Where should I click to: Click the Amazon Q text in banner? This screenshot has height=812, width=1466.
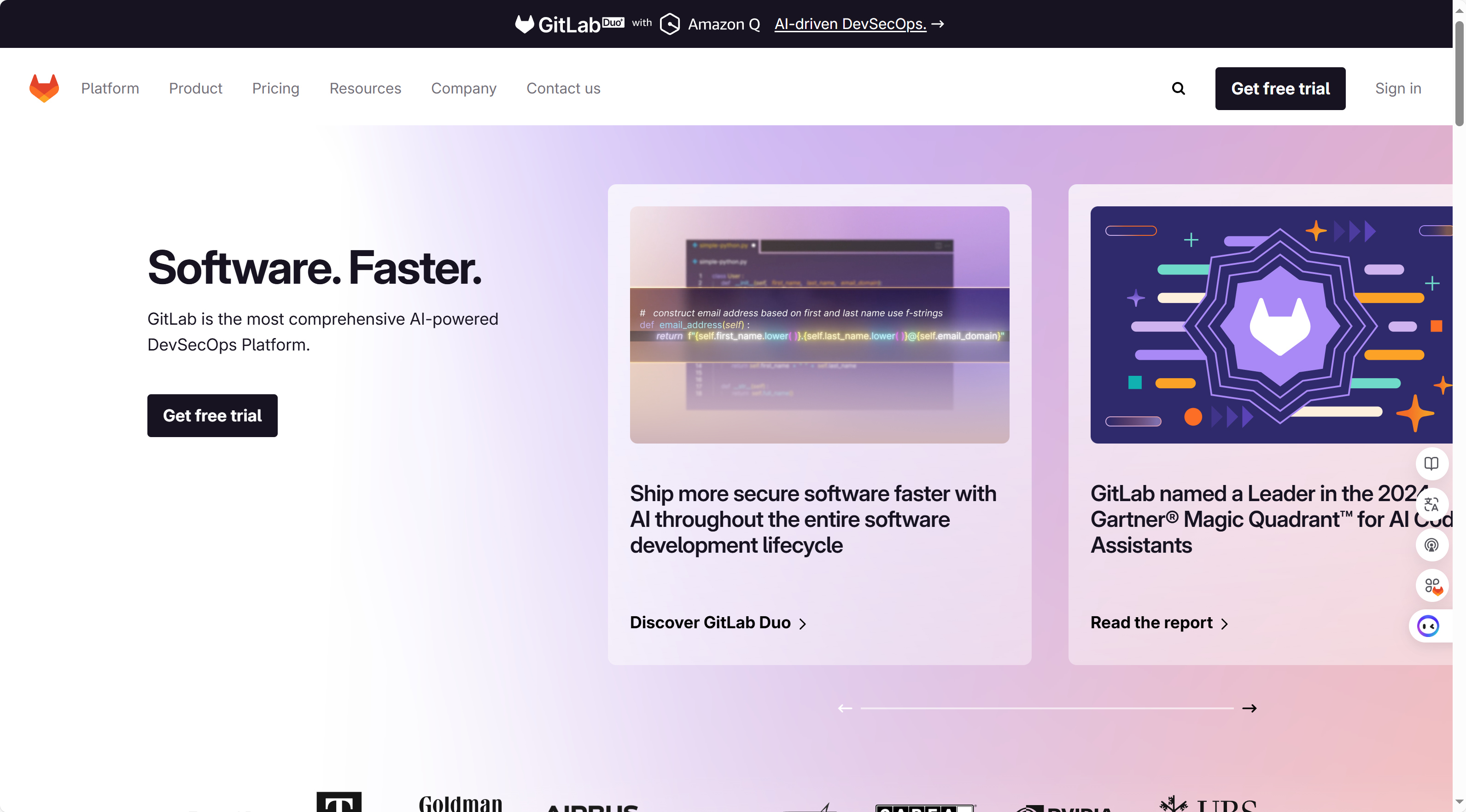pyautogui.click(x=724, y=24)
